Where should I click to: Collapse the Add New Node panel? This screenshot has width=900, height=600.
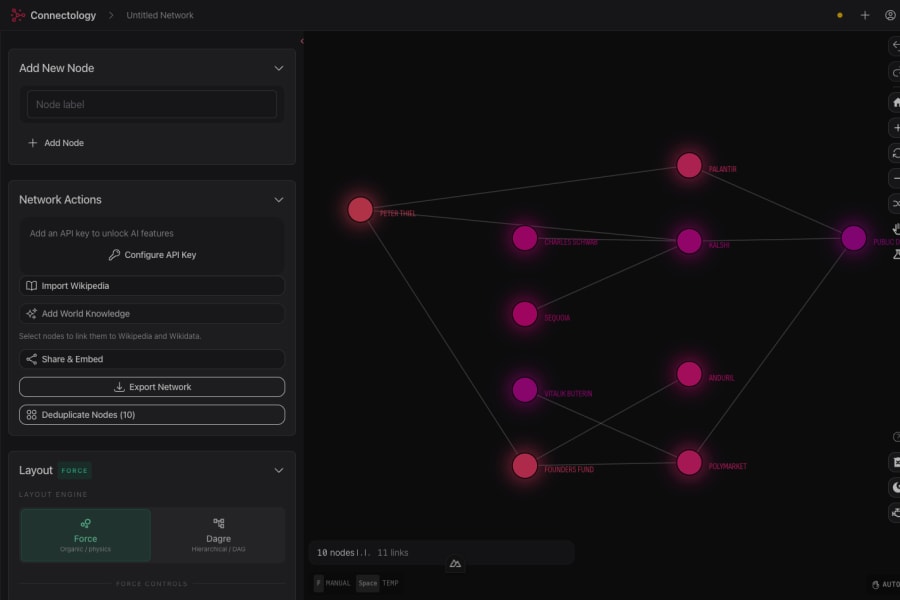[279, 68]
